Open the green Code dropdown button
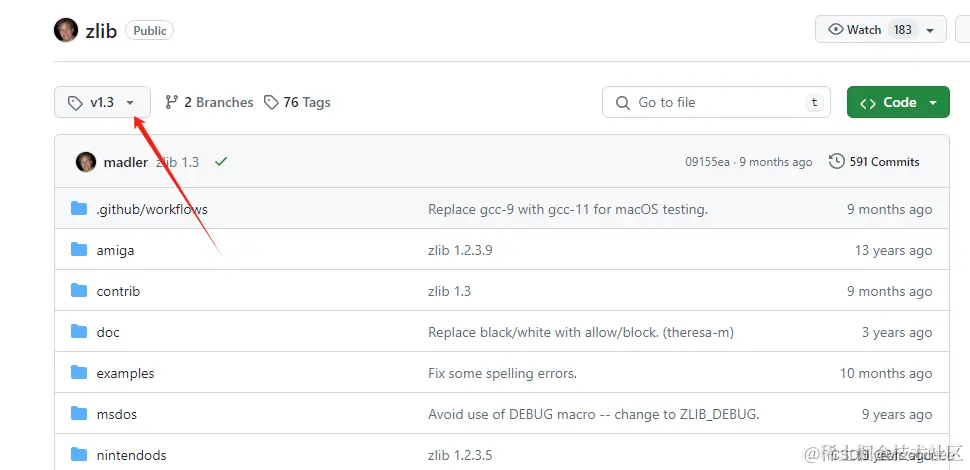970x470 pixels. (898, 102)
